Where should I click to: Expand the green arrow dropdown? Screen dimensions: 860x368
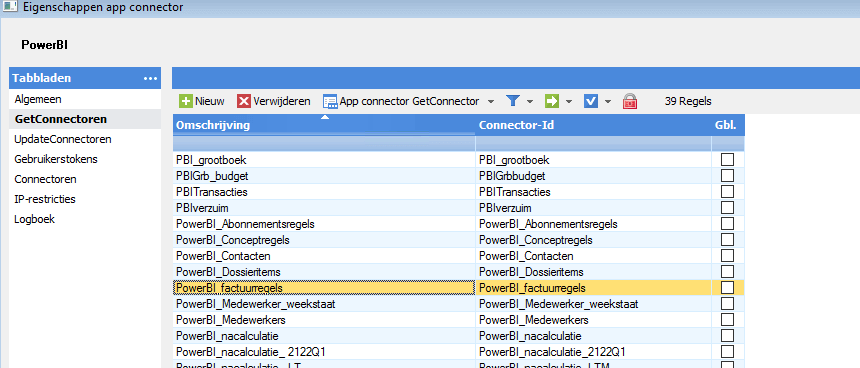click(569, 101)
